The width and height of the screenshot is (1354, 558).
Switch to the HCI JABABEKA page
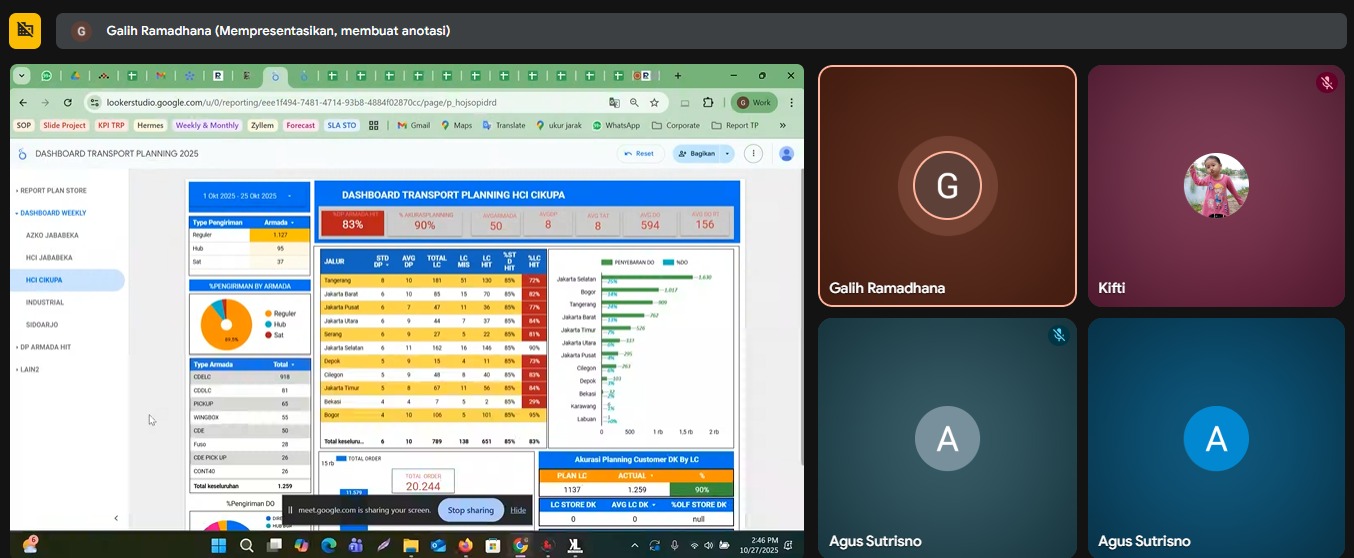click(x=49, y=257)
